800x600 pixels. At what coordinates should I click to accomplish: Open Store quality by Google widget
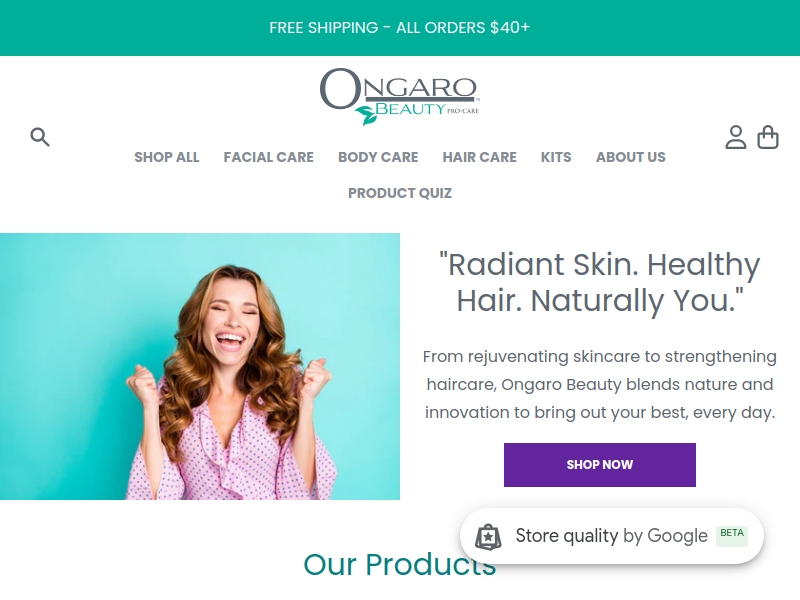pyautogui.click(x=611, y=536)
